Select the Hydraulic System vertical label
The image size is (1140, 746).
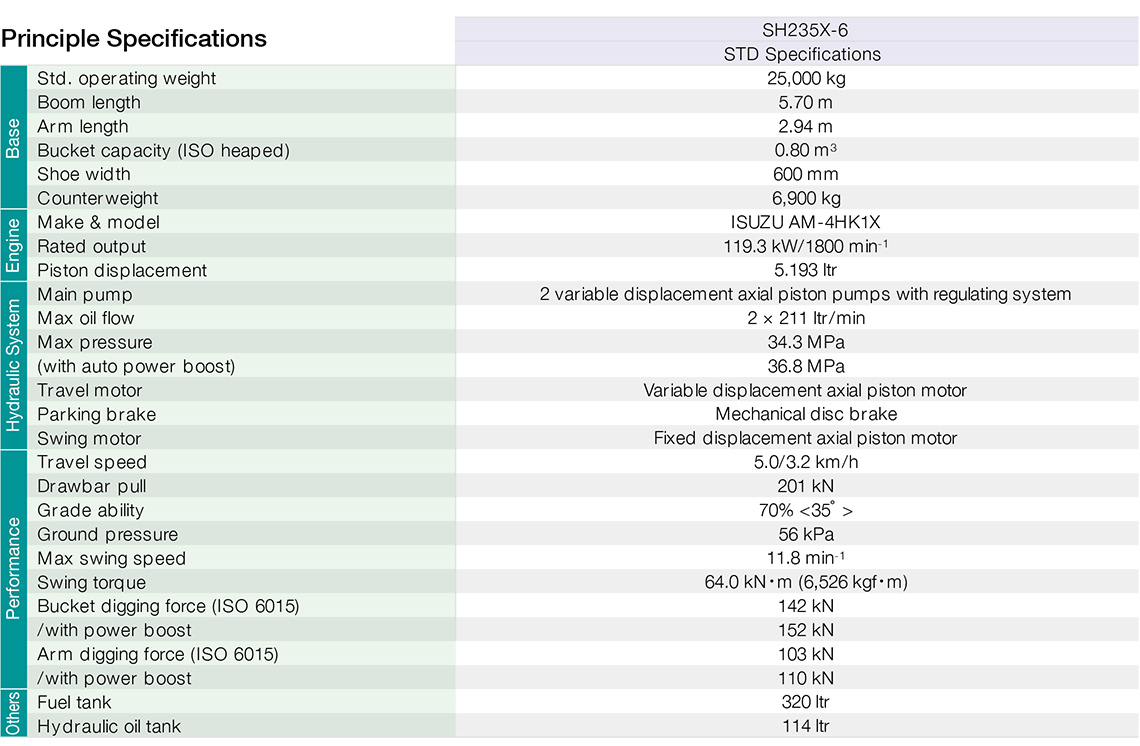click(14, 366)
